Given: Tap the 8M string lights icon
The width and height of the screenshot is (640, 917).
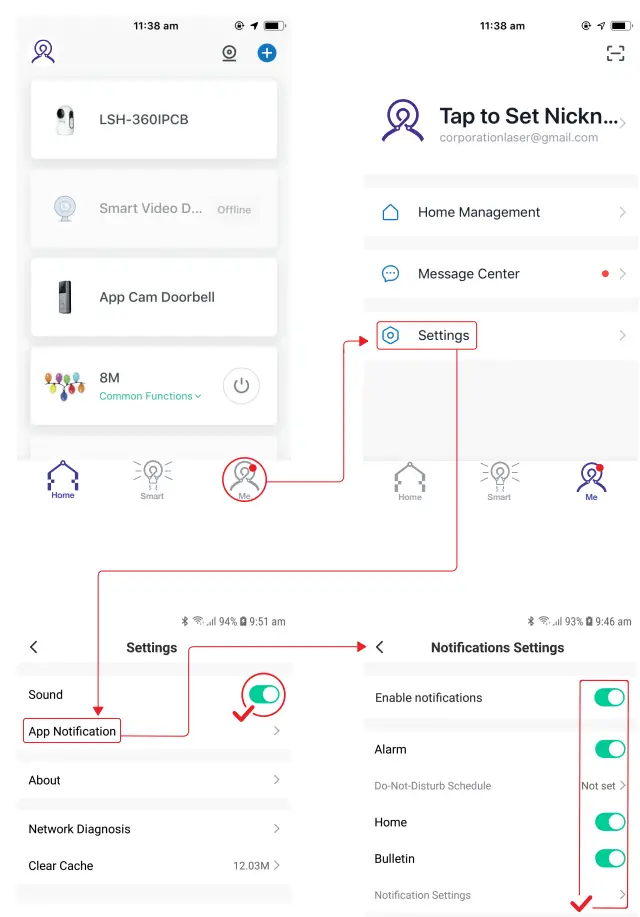Looking at the screenshot, I should click(x=64, y=385).
